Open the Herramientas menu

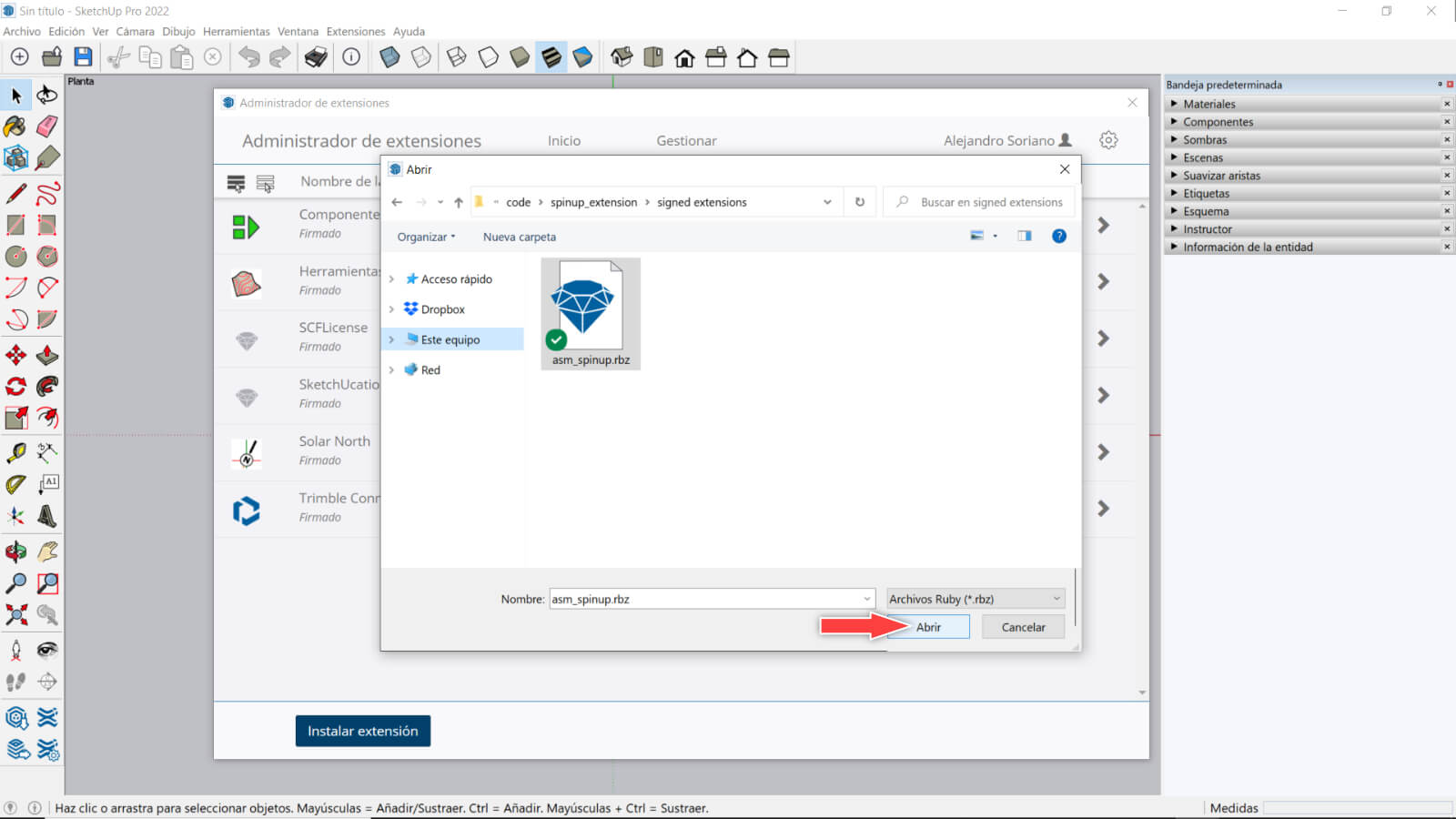pos(237,31)
